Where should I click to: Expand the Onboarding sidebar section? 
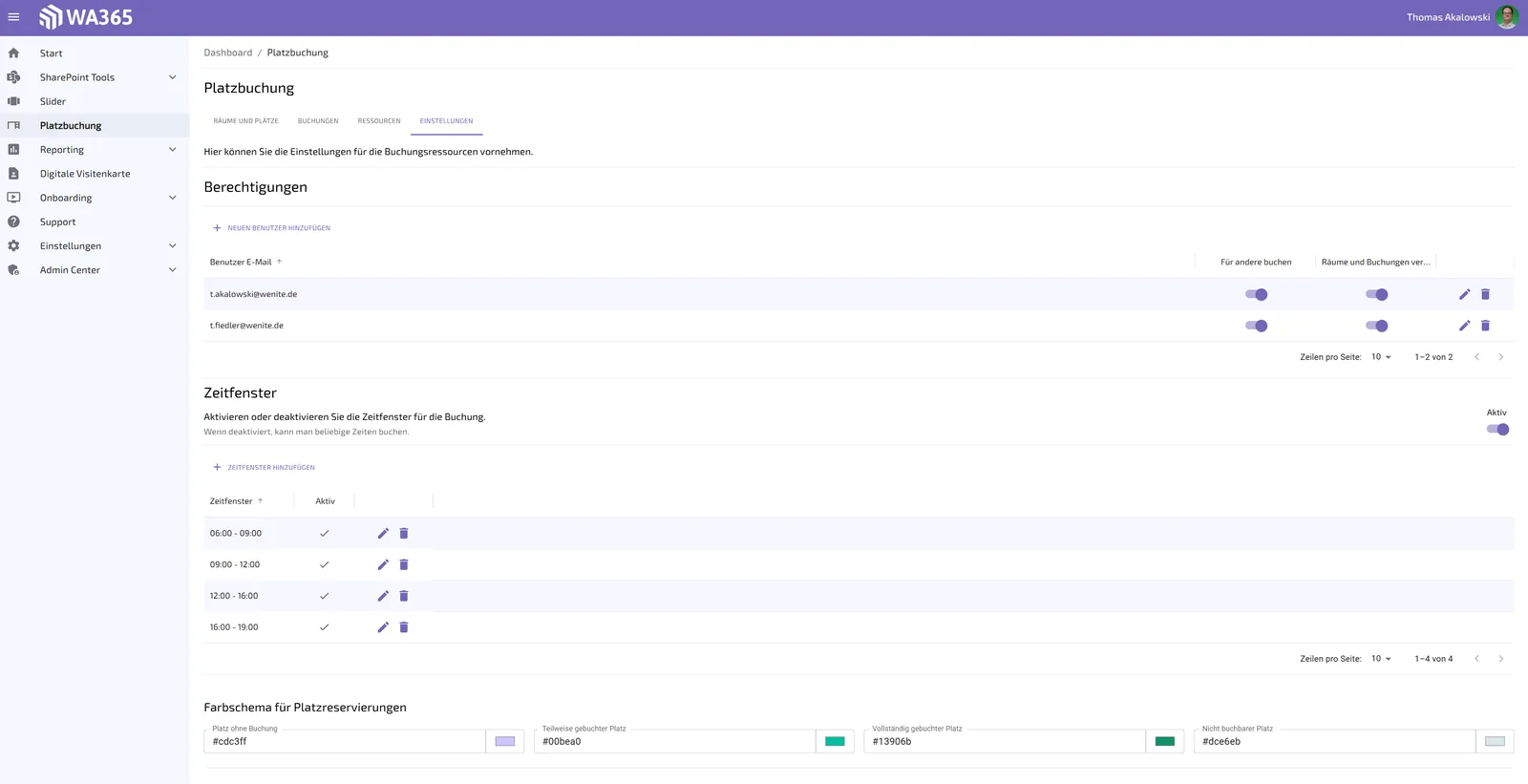tap(172, 198)
